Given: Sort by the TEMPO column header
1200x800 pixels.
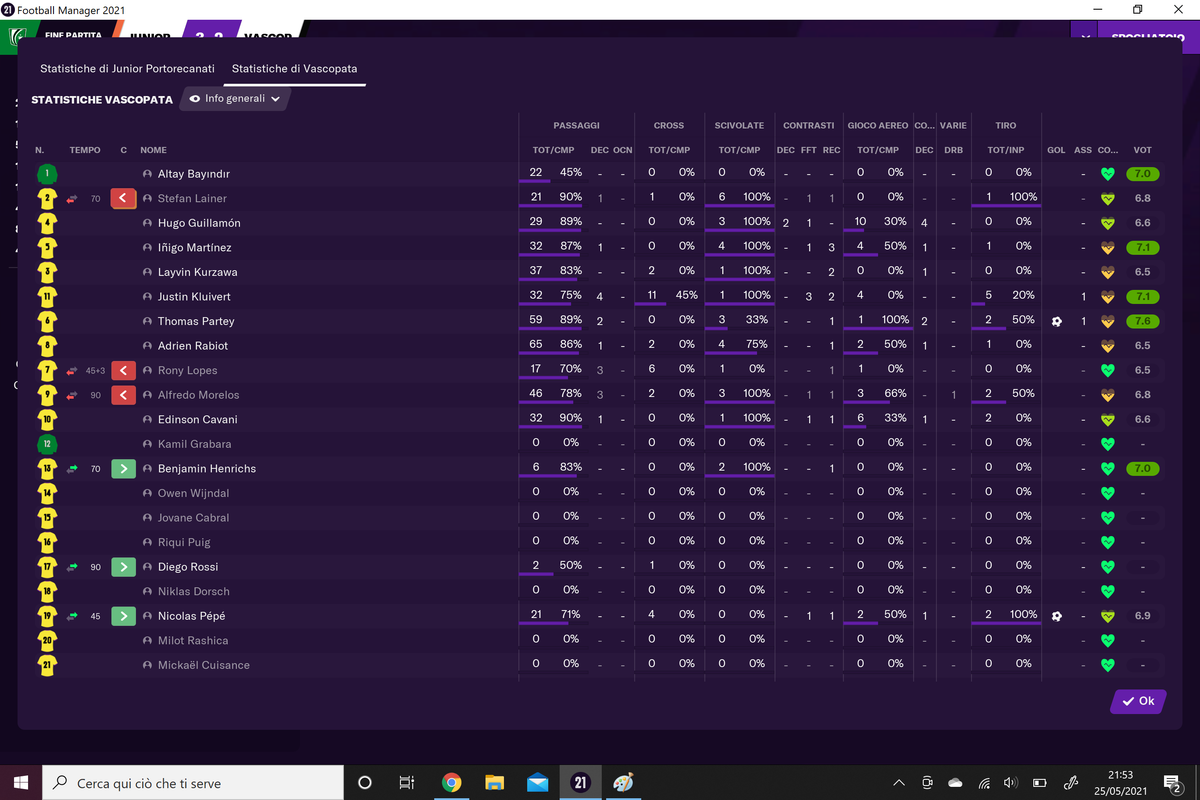Looking at the screenshot, I should [85, 150].
